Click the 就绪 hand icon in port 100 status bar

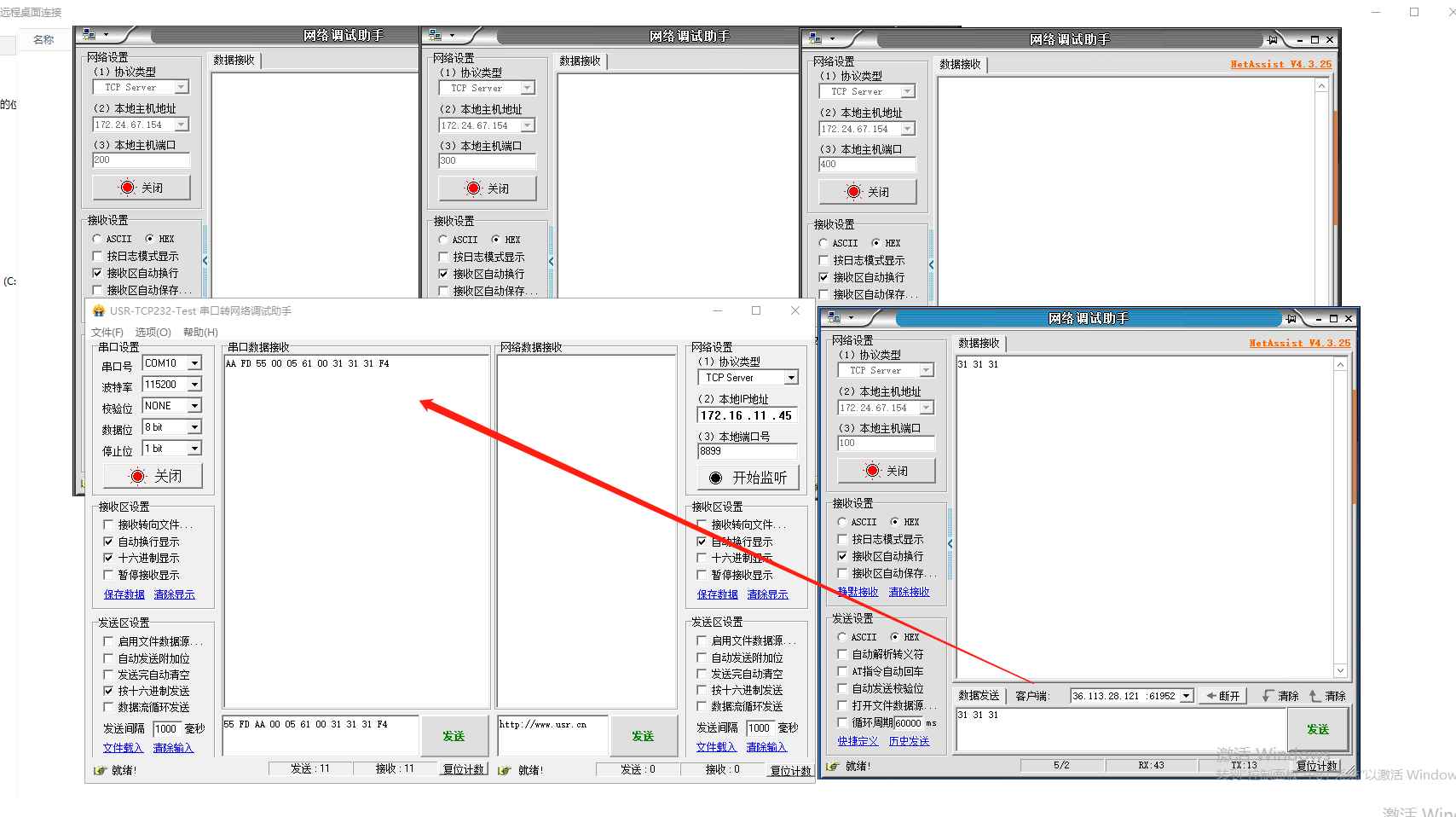tap(832, 766)
